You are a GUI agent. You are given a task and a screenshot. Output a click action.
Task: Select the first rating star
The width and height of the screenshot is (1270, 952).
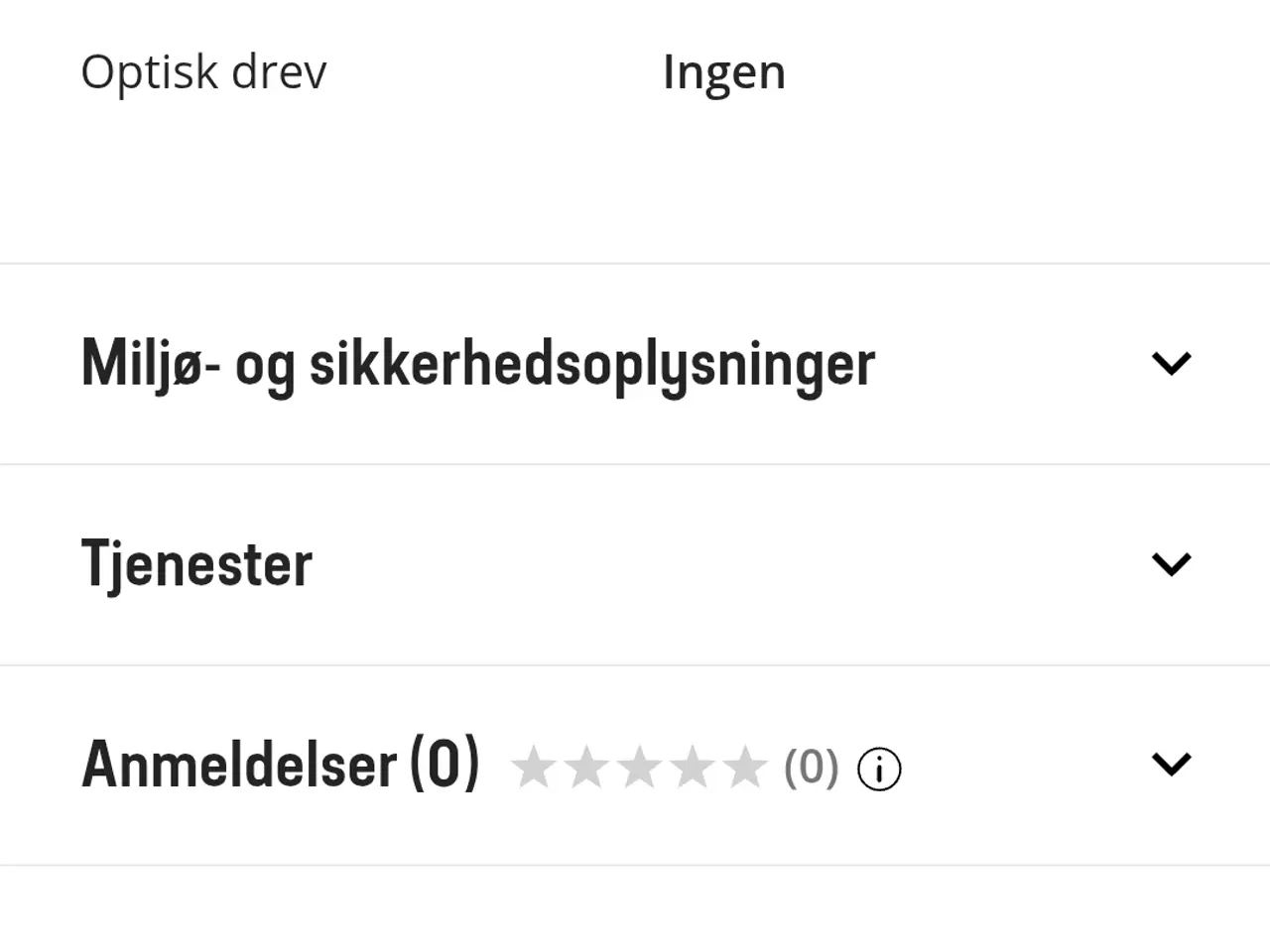[534, 768]
